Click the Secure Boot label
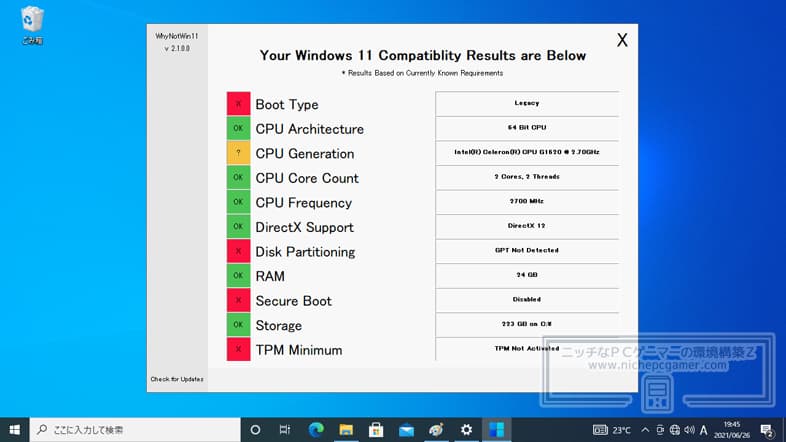Image resolution: width=786 pixels, height=442 pixels. click(293, 301)
